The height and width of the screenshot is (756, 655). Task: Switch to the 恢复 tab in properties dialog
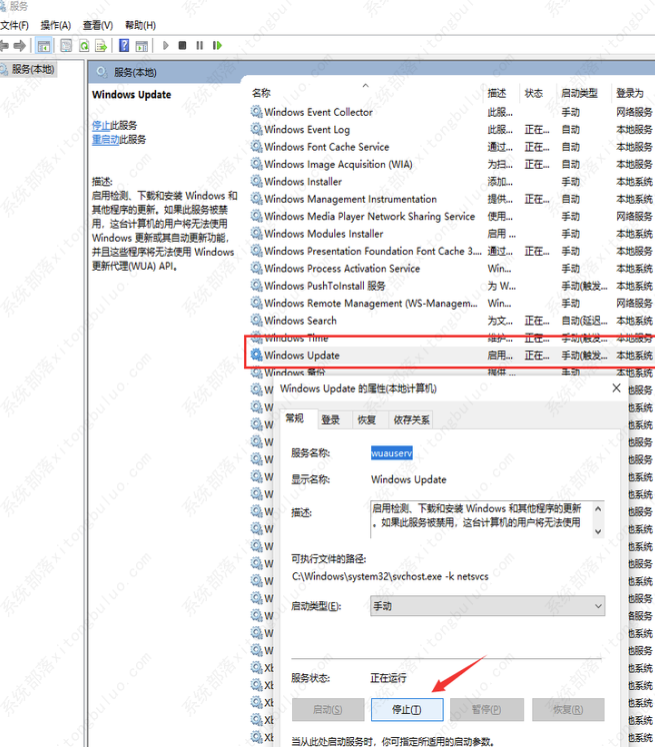coord(367,420)
